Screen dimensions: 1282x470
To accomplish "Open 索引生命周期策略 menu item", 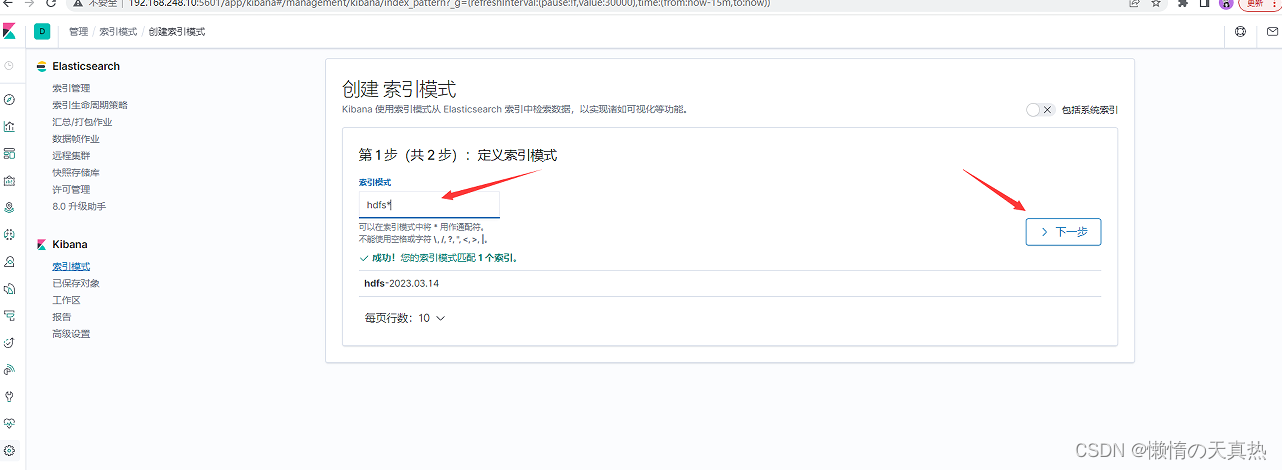I will [x=90, y=105].
